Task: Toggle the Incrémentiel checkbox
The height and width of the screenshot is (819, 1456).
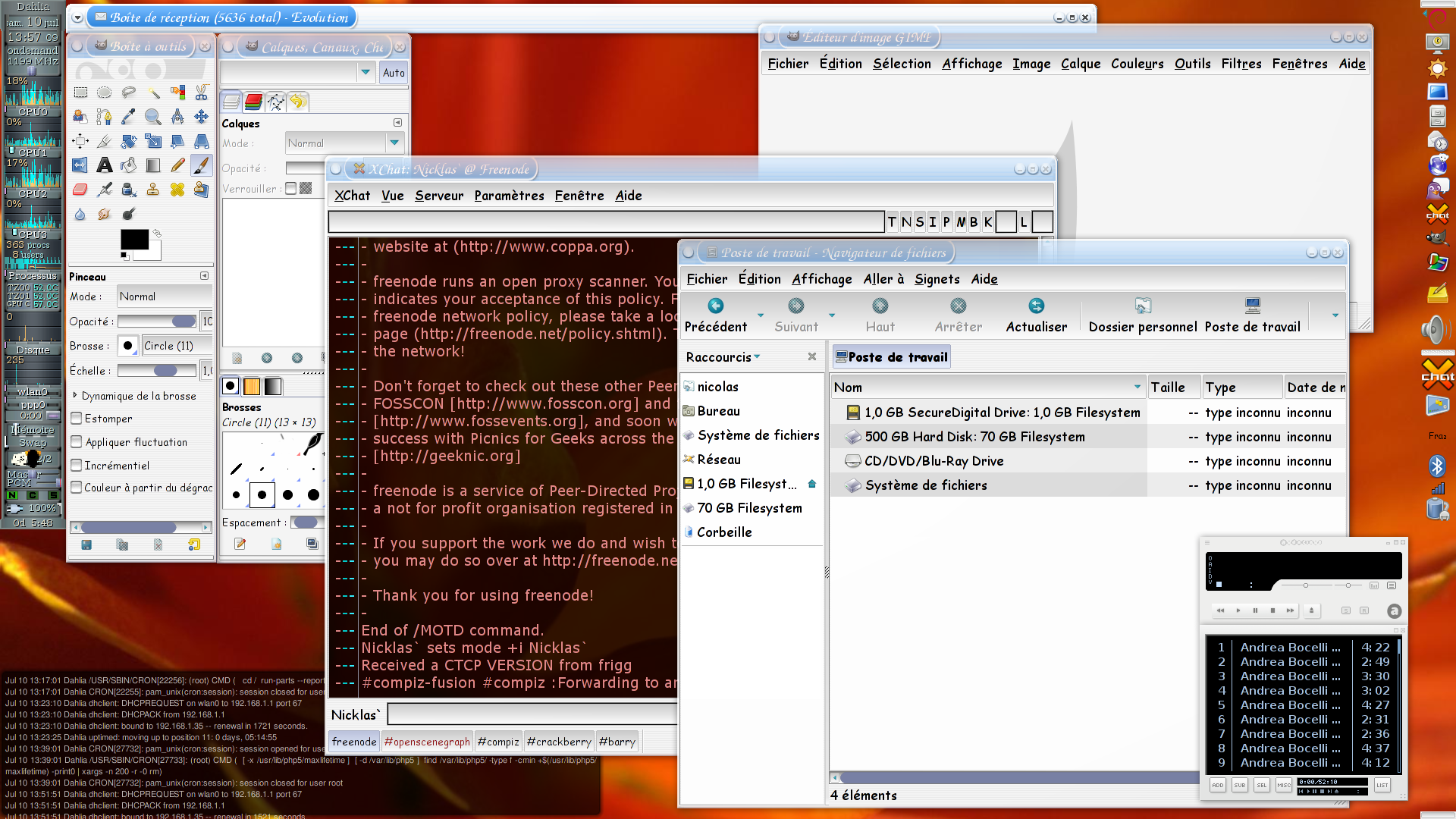Action: (77, 466)
